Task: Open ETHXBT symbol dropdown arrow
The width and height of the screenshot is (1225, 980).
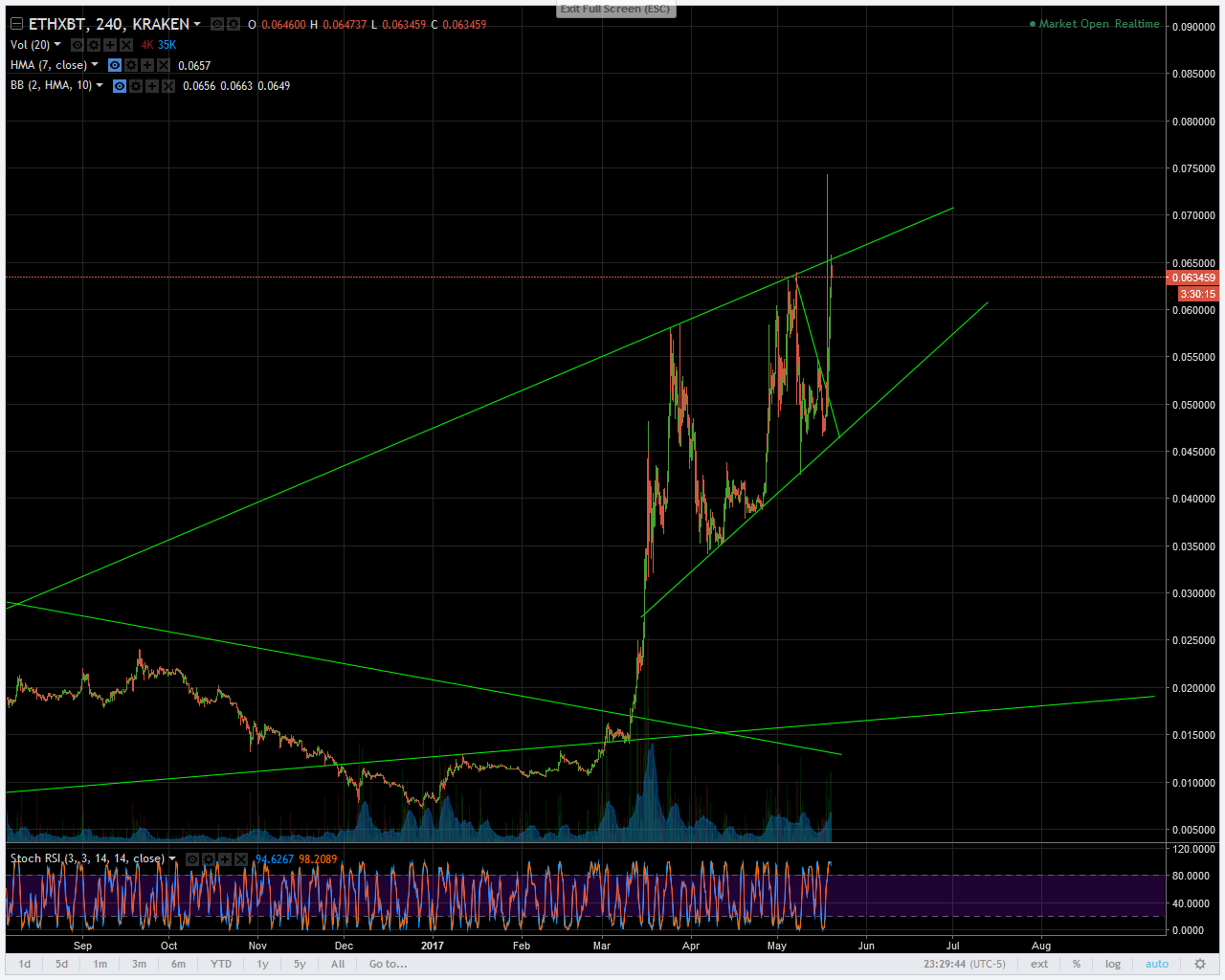Action: 197,24
